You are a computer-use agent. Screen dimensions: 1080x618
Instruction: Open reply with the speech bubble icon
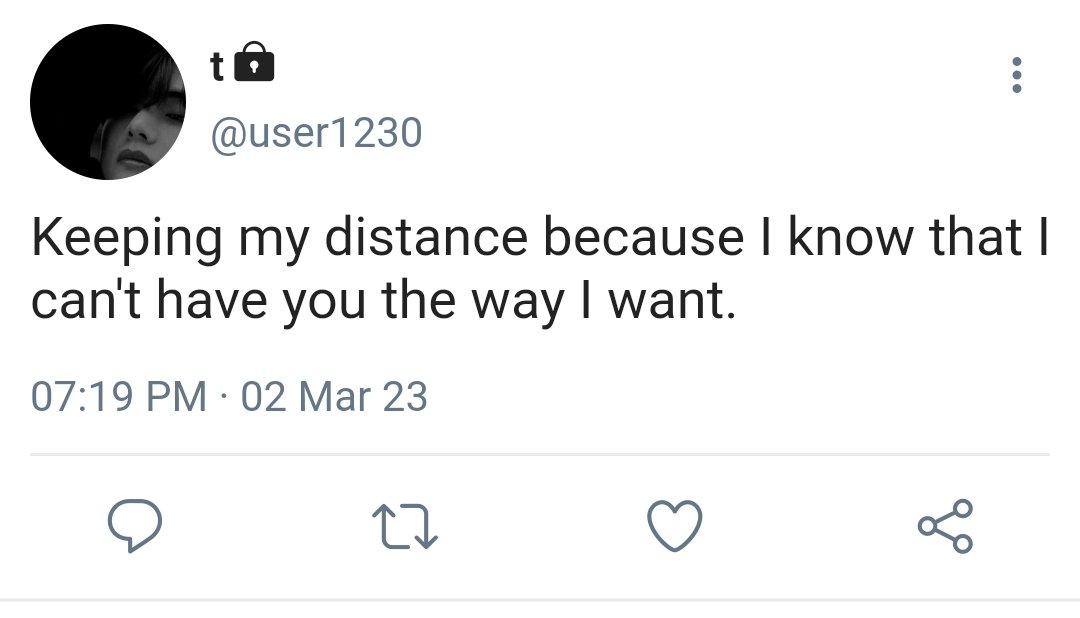pos(135,525)
